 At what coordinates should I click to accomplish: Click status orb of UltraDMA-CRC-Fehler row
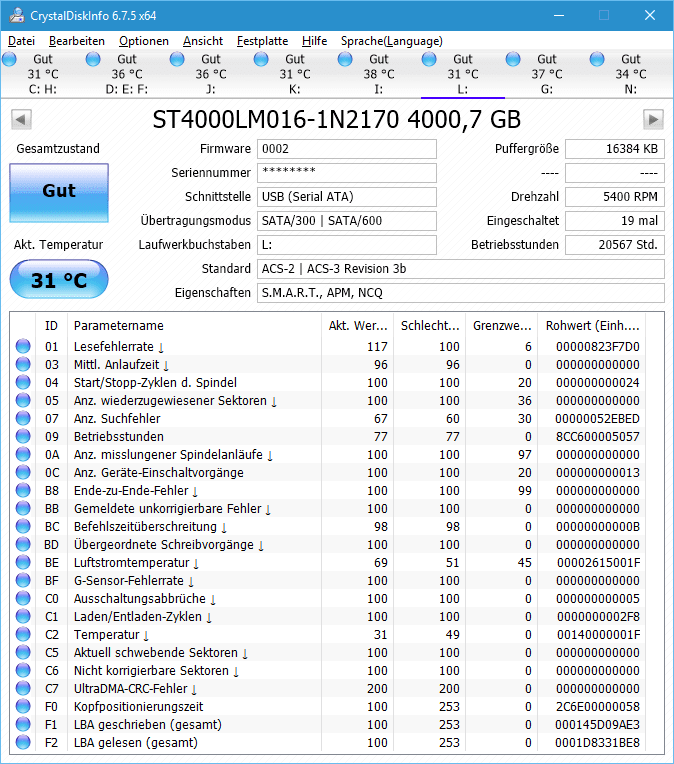pos(23,688)
